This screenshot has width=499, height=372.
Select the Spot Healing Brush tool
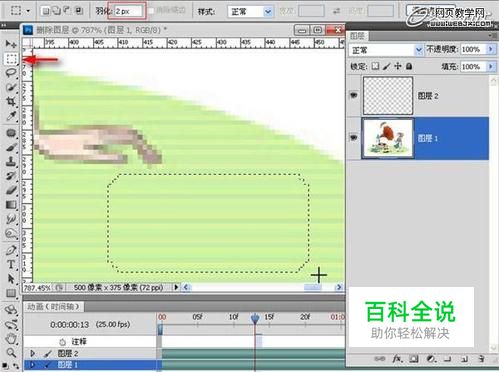11,133
